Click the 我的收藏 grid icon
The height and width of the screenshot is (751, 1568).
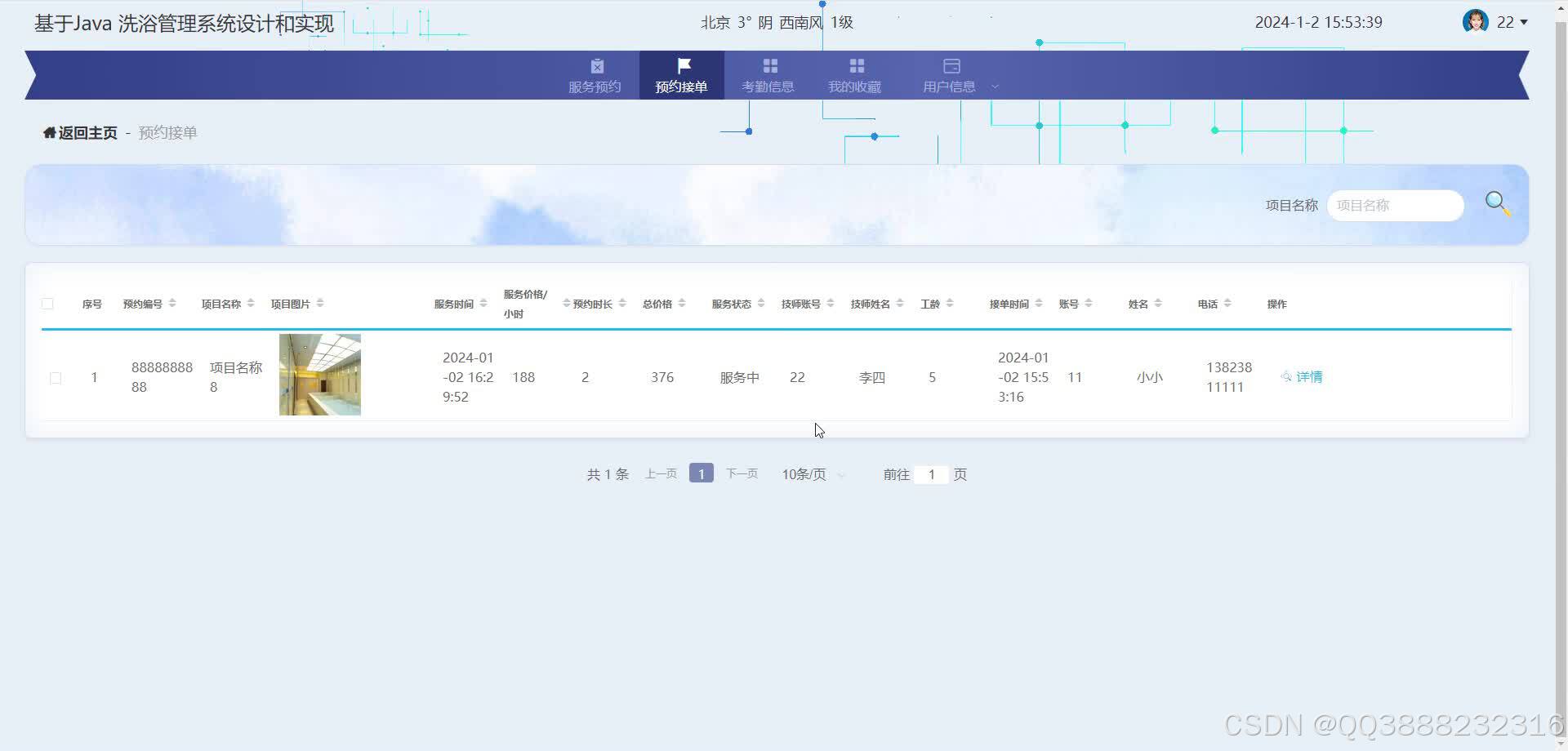pyautogui.click(x=857, y=65)
